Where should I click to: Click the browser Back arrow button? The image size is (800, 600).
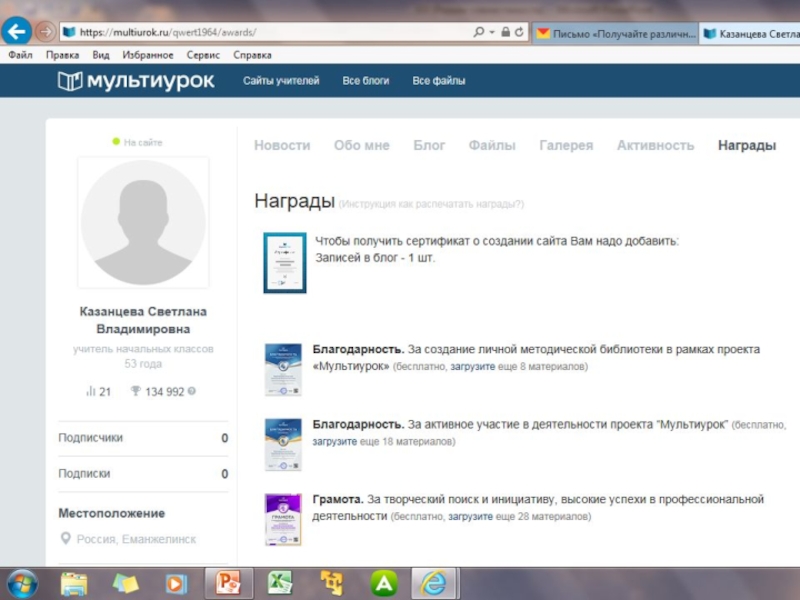pyautogui.click(x=16, y=32)
